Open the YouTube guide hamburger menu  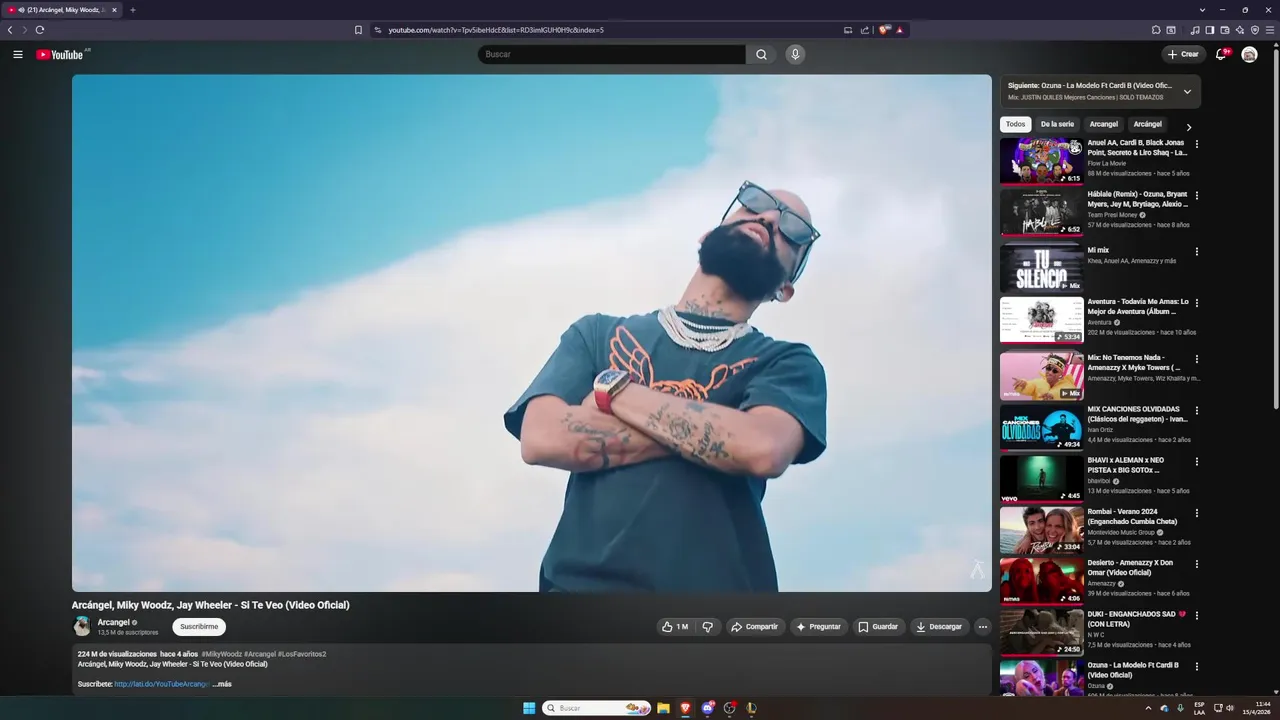click(18, 54)
